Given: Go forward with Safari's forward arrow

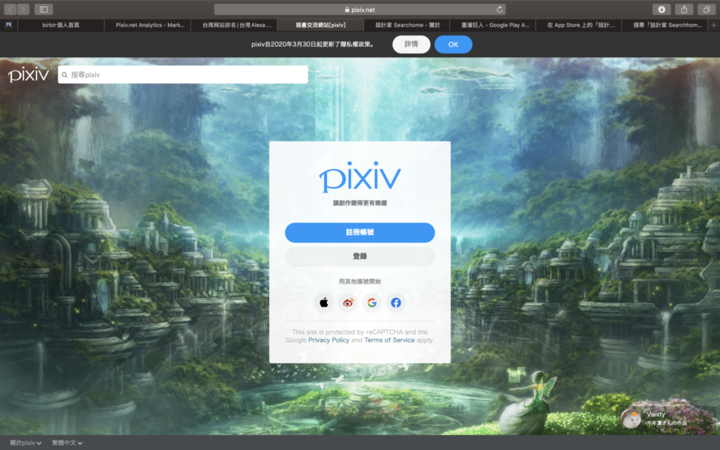Looking at the screenshot, I should (x=23, y=9).
